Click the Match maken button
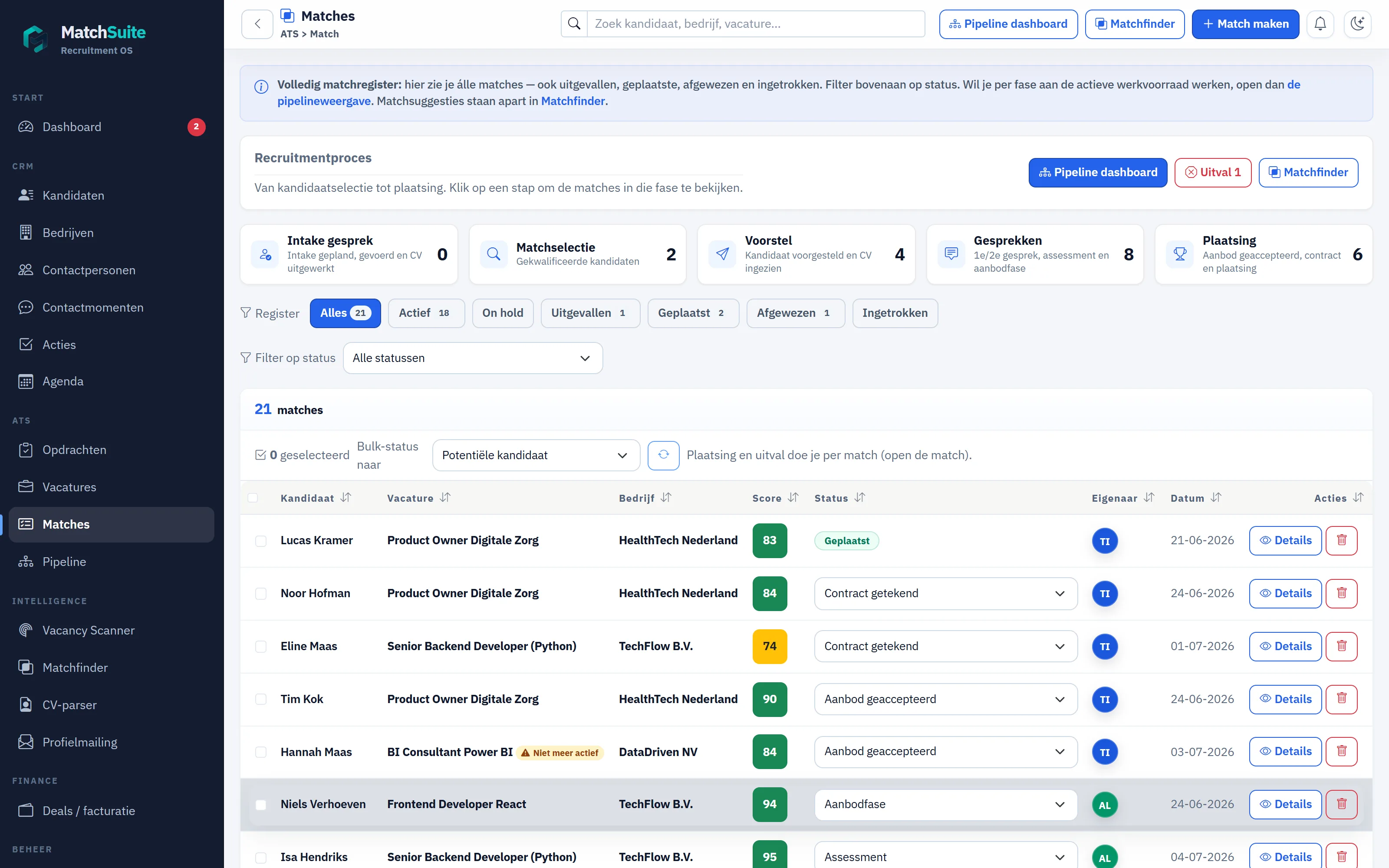The image size is (1389, 868). (x=1245, y=24)
